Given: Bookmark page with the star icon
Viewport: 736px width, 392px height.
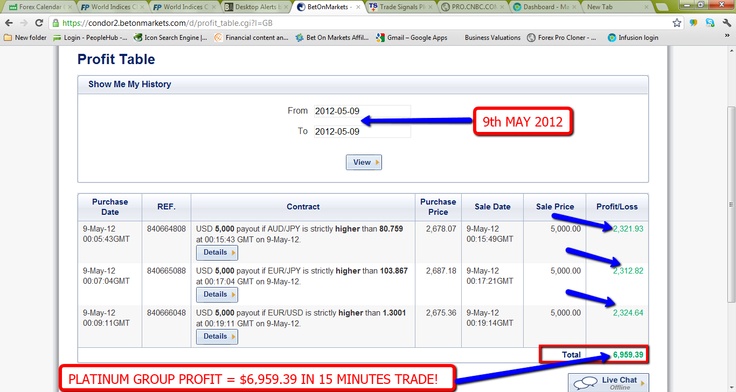Looking at the screenshot, I should tap(677, 23).
